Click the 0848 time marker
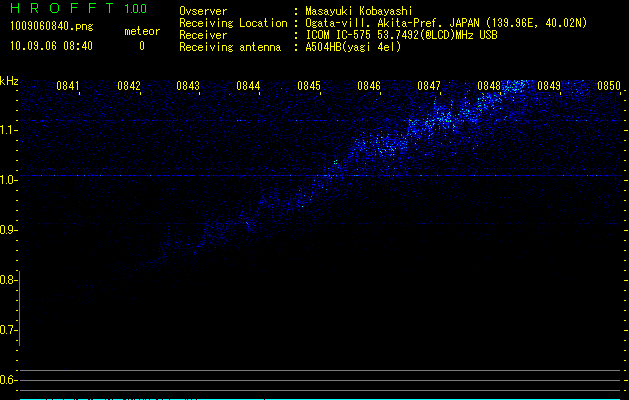629x400 pixels. pos(489,86)
